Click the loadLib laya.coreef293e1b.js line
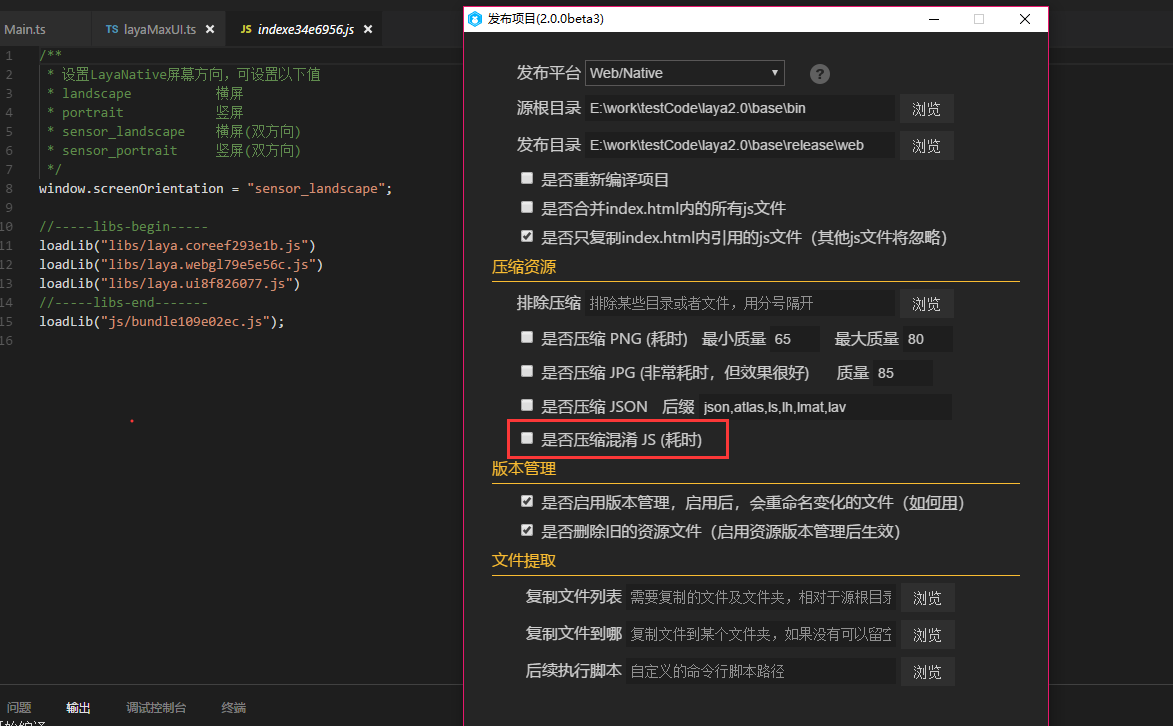This screenshot has height=726, width=1173. (177, 245)
